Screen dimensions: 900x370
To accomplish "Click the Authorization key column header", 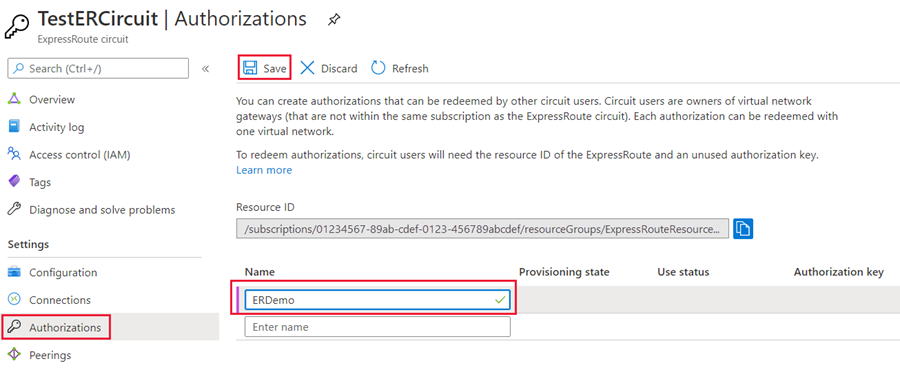I will click(839, 272).
